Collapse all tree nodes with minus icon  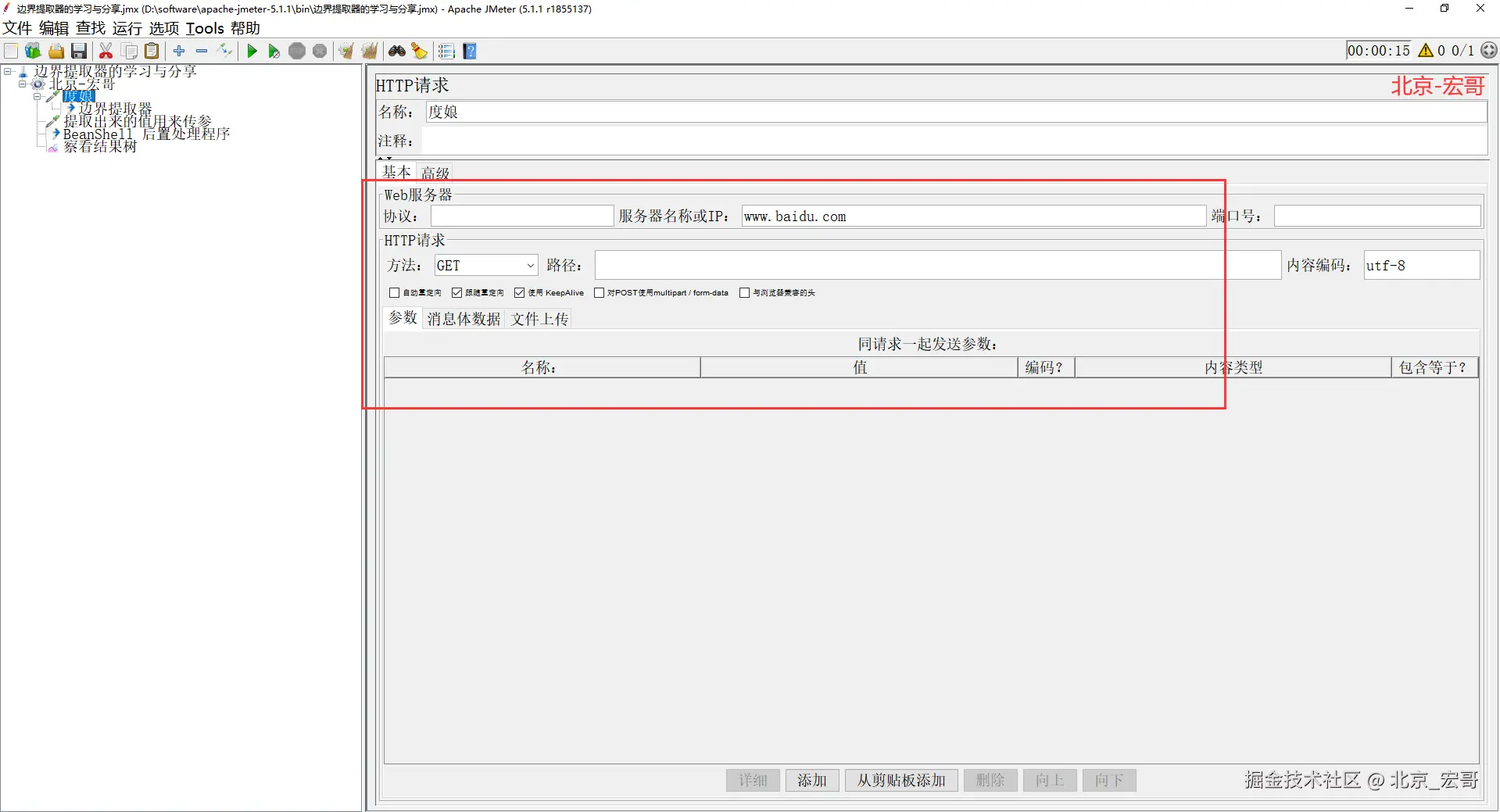tap(202, 52)
